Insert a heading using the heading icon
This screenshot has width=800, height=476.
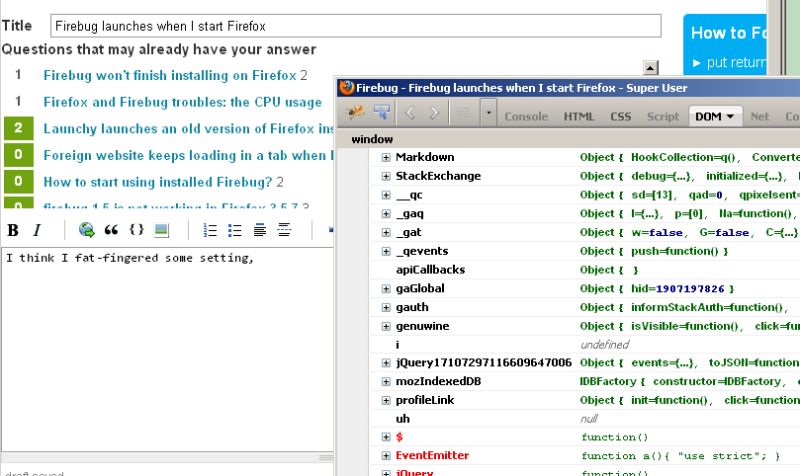(260, 231)
